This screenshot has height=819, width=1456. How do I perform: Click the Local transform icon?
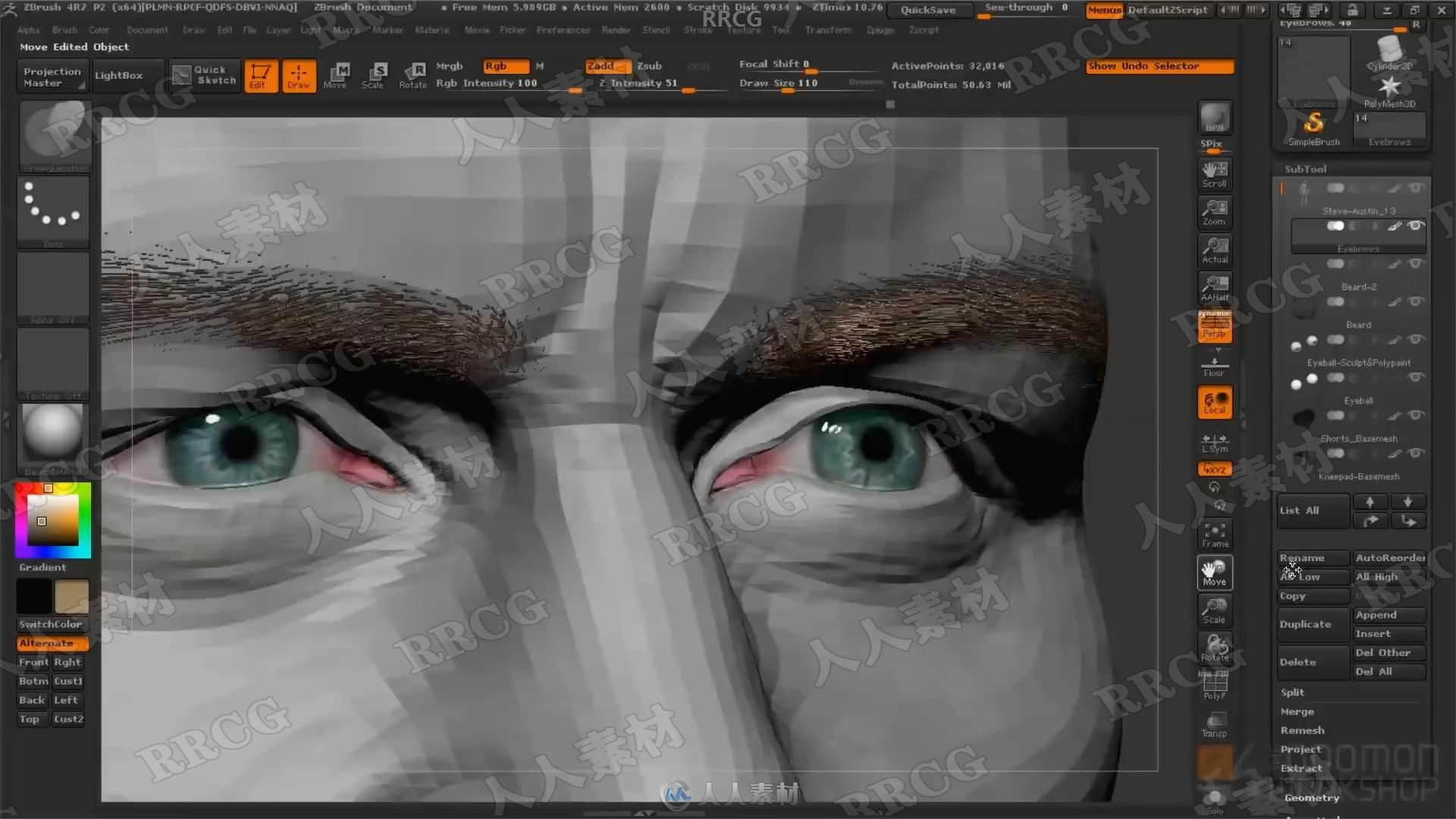click(x=1214, y=401)
